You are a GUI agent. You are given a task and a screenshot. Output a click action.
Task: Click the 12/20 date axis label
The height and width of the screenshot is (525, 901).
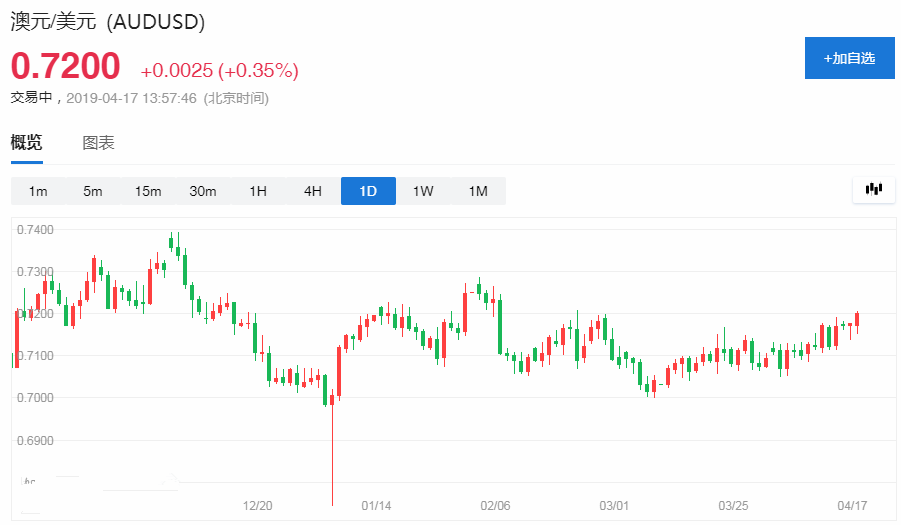(x=257, y=506)
